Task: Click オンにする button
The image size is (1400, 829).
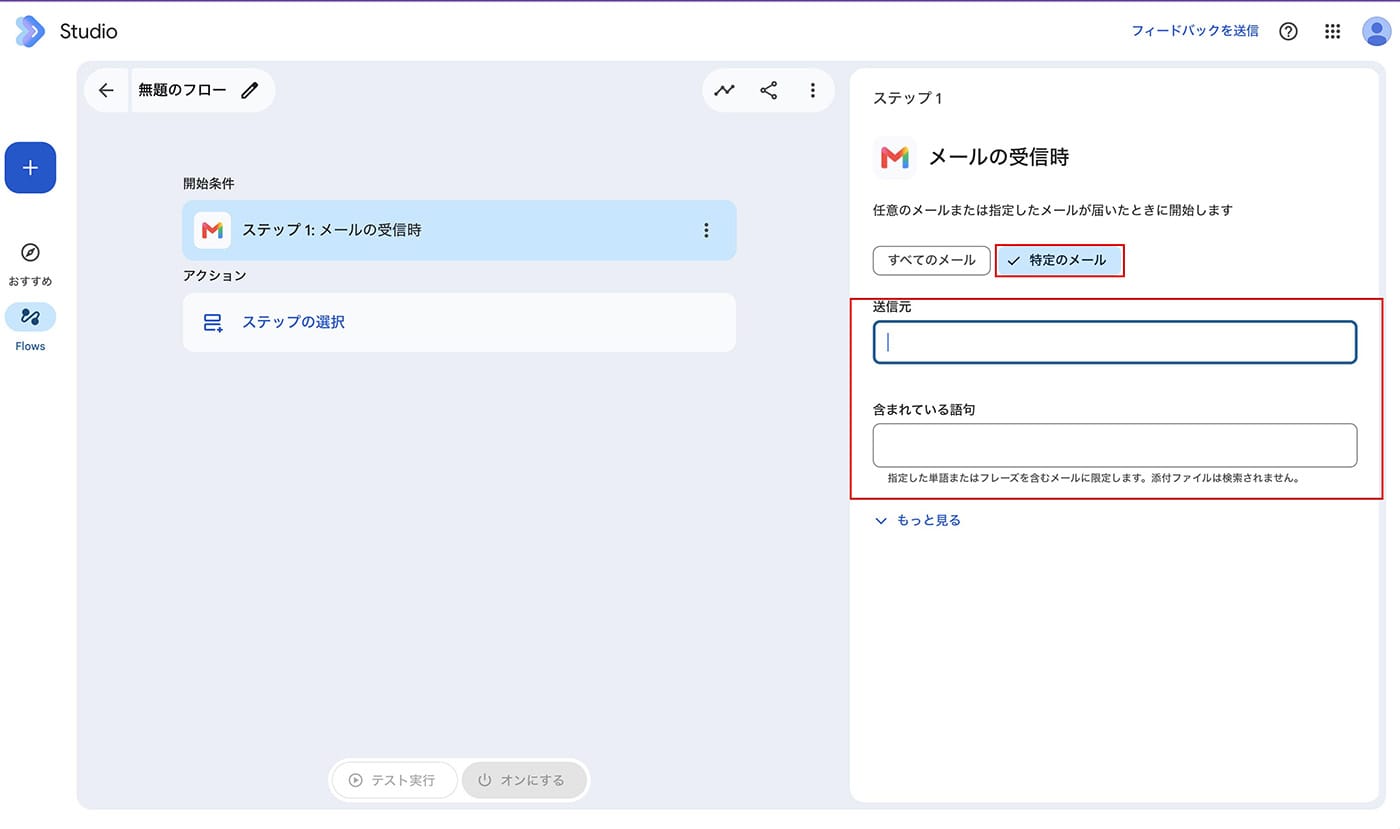Action: pyautogui.click(x=523, y=780)
